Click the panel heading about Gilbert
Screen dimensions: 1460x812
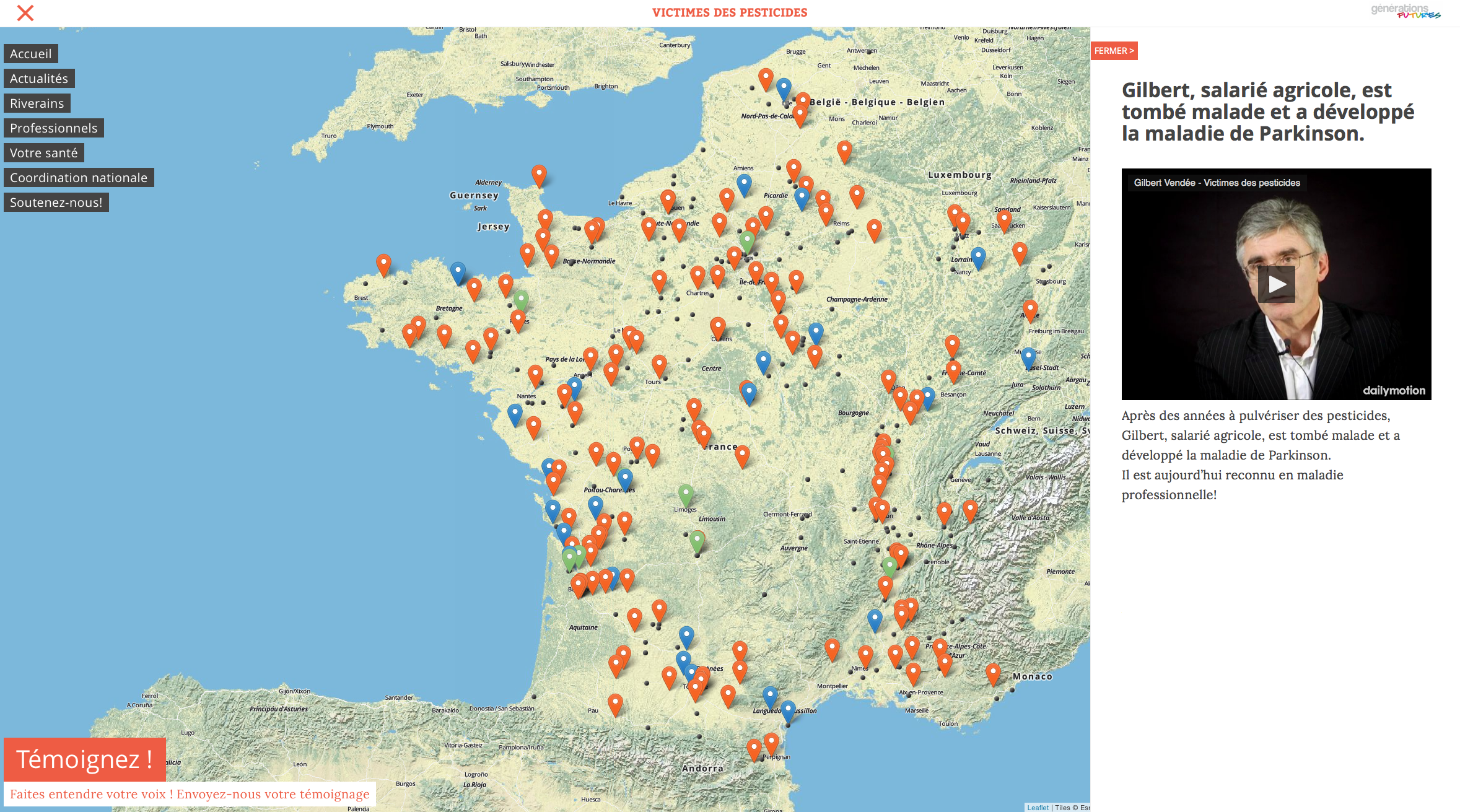(x=1268, y=112)
